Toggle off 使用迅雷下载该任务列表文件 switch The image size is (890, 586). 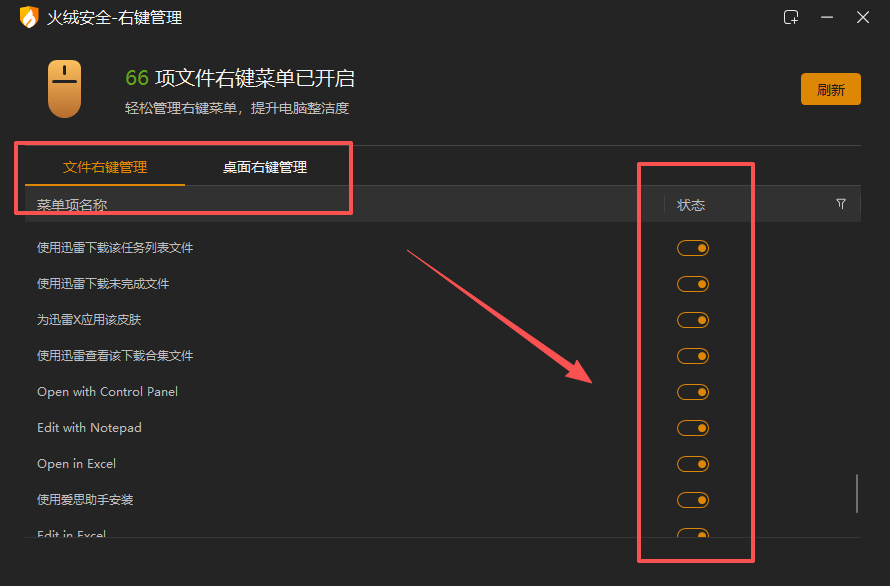(692, 248)
